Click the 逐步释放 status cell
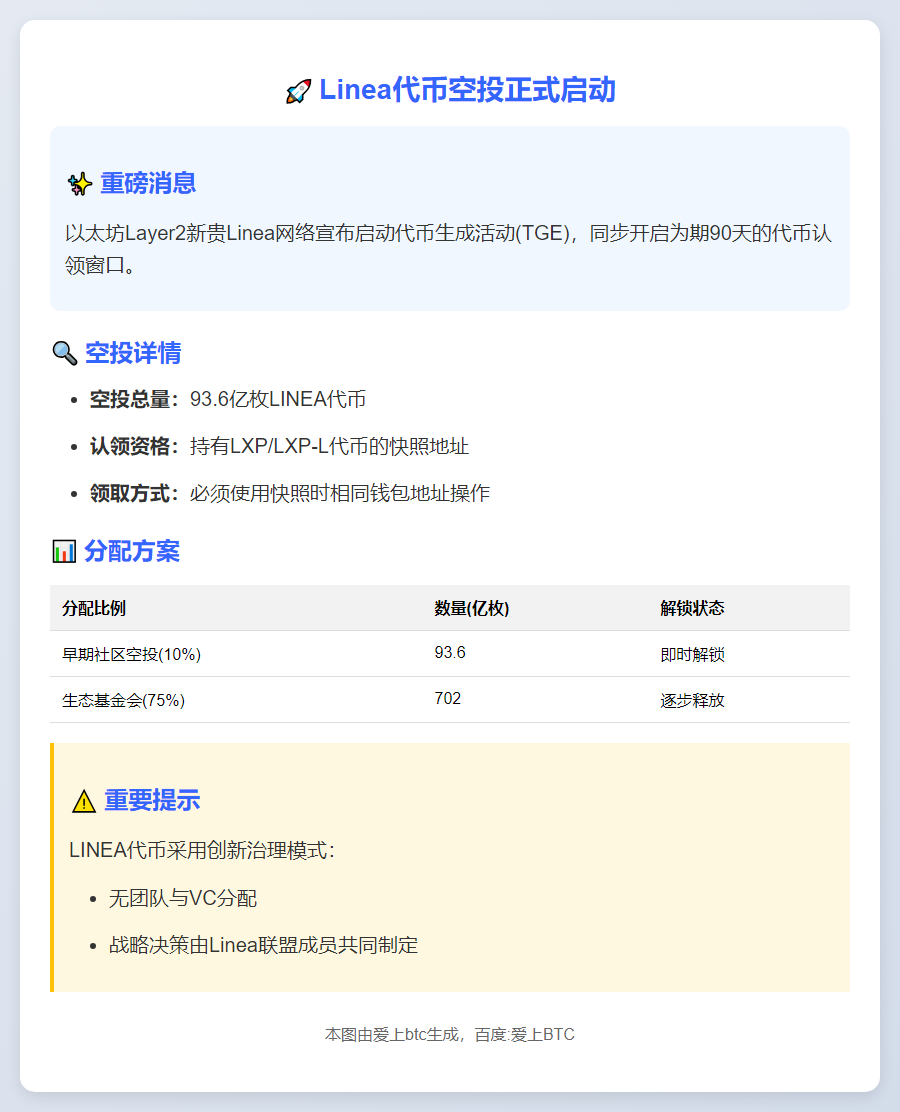The width and height of the screenshot is (900, 1112). [x=692, y=700]
